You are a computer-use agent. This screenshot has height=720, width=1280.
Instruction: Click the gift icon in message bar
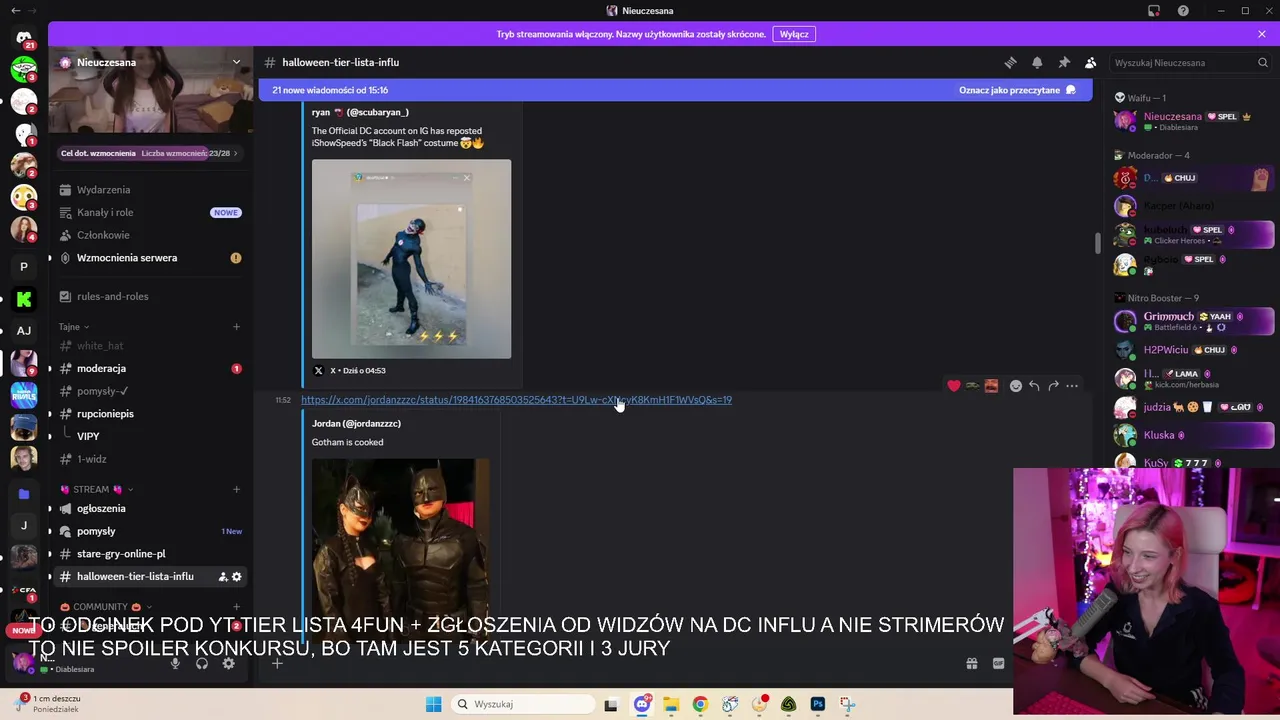tap(971, 663)
